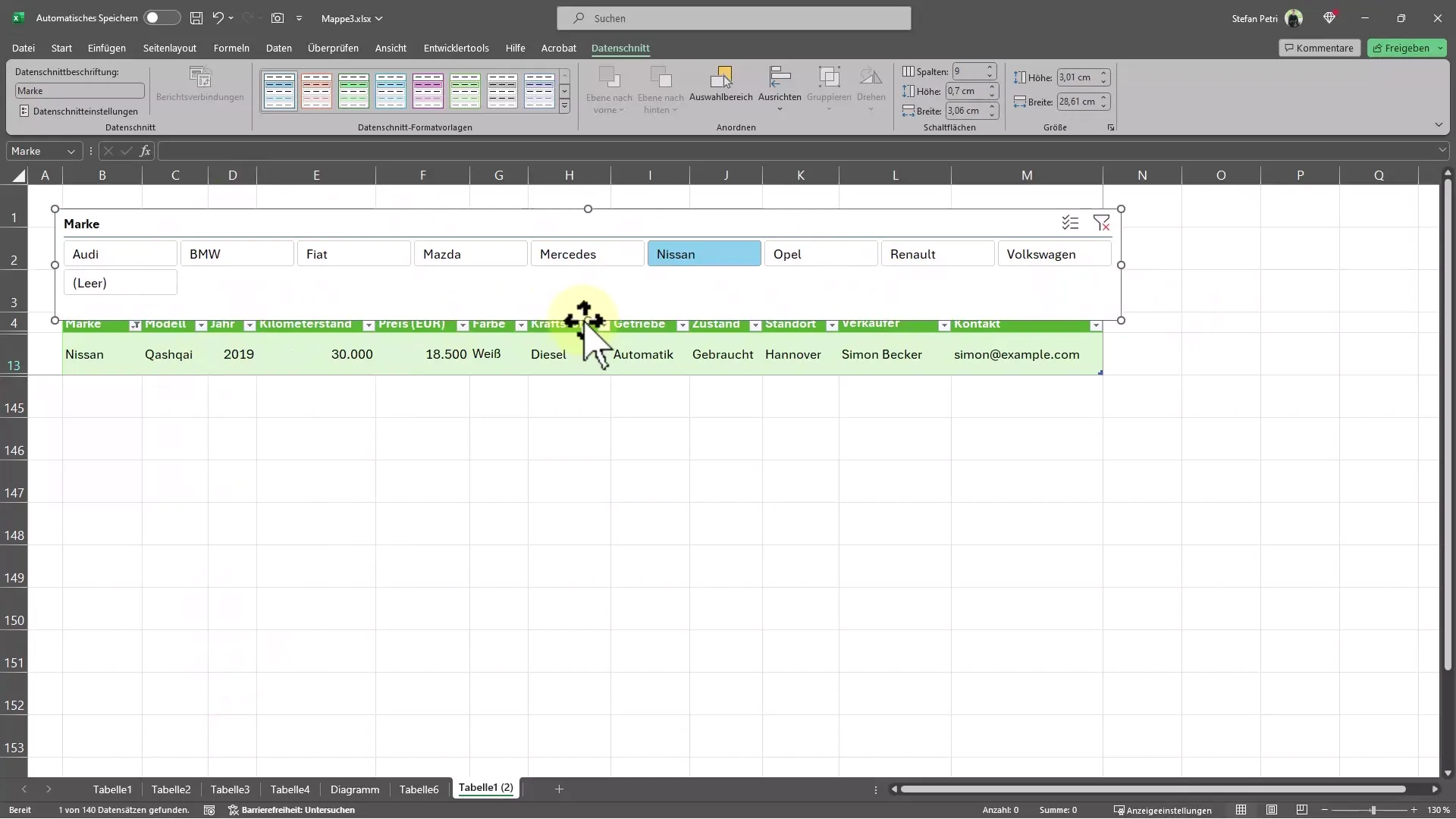Open the Auswahlbereich selection pane
This screenshot has height=819, width=1456.
coord(720,84)
